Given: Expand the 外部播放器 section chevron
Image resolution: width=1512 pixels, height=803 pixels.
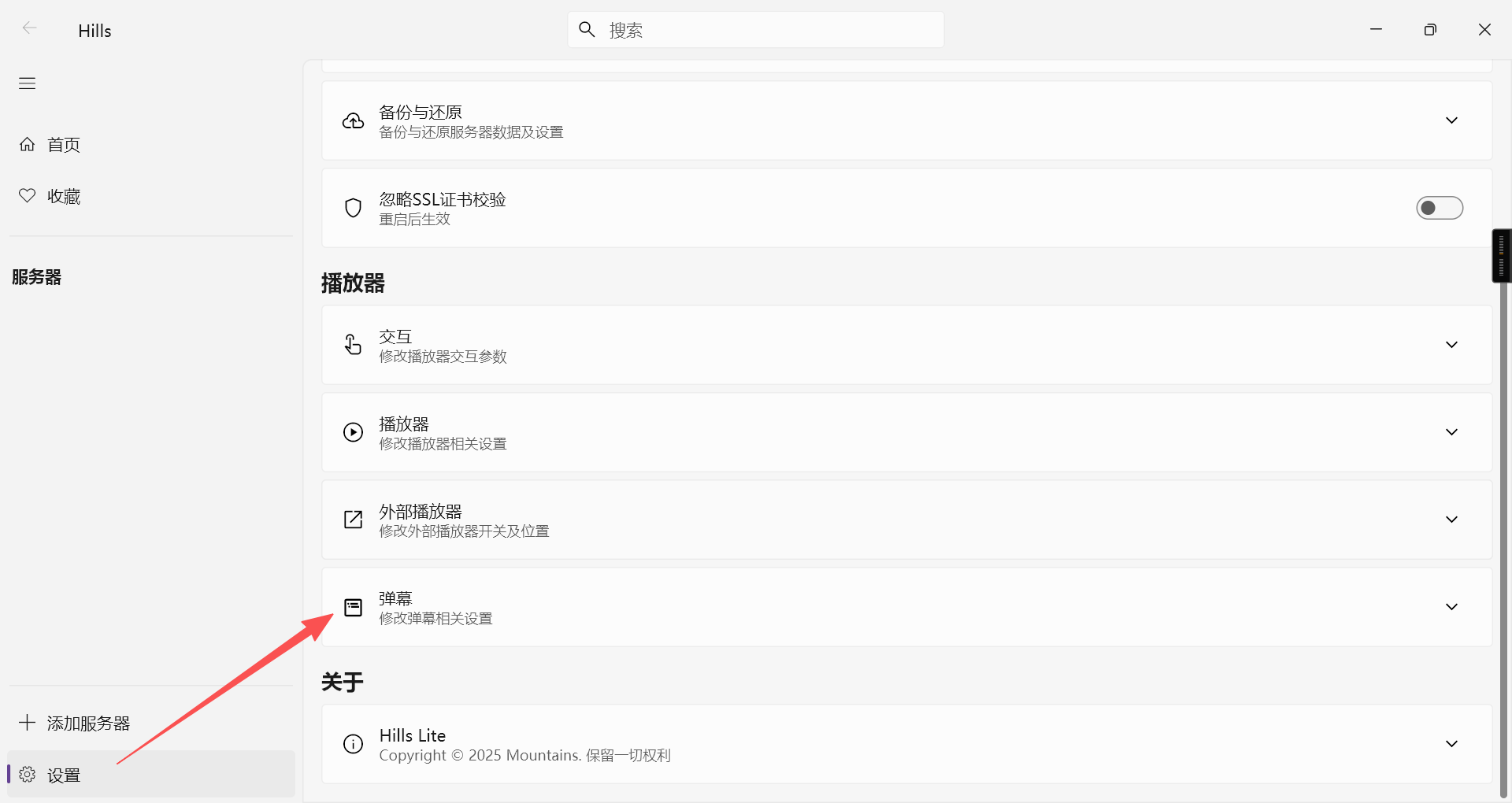Looking at the screenshot, I should point(1451,520).
